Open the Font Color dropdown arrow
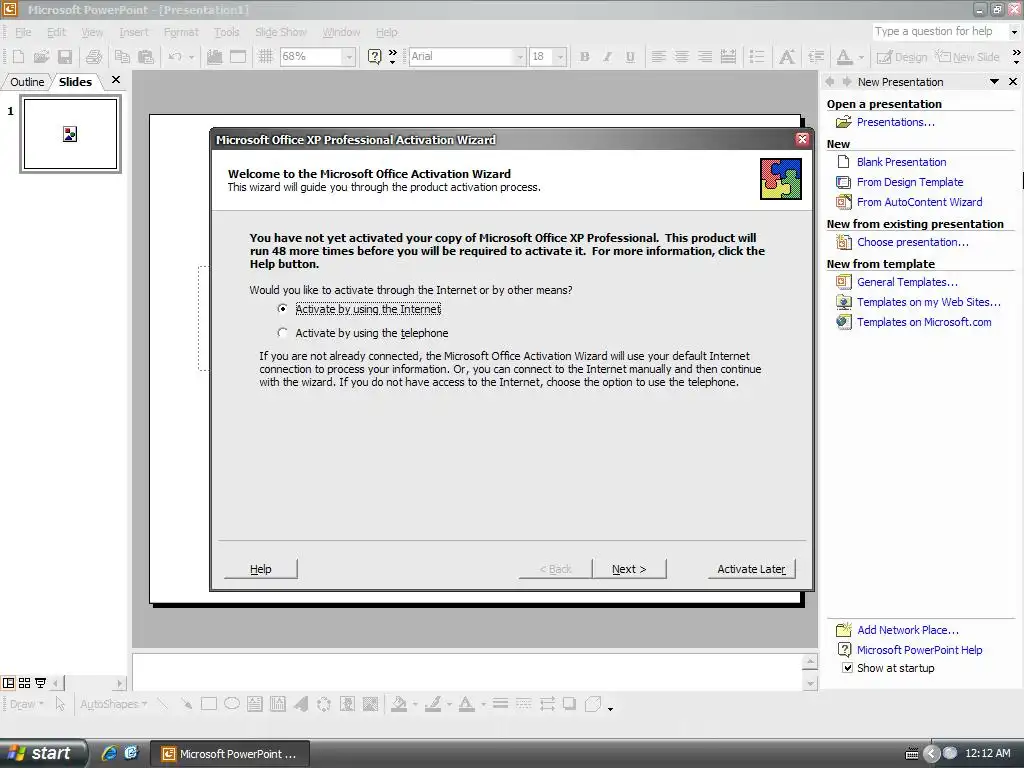This screenshot has width=1024, height=768. (861, 57)
